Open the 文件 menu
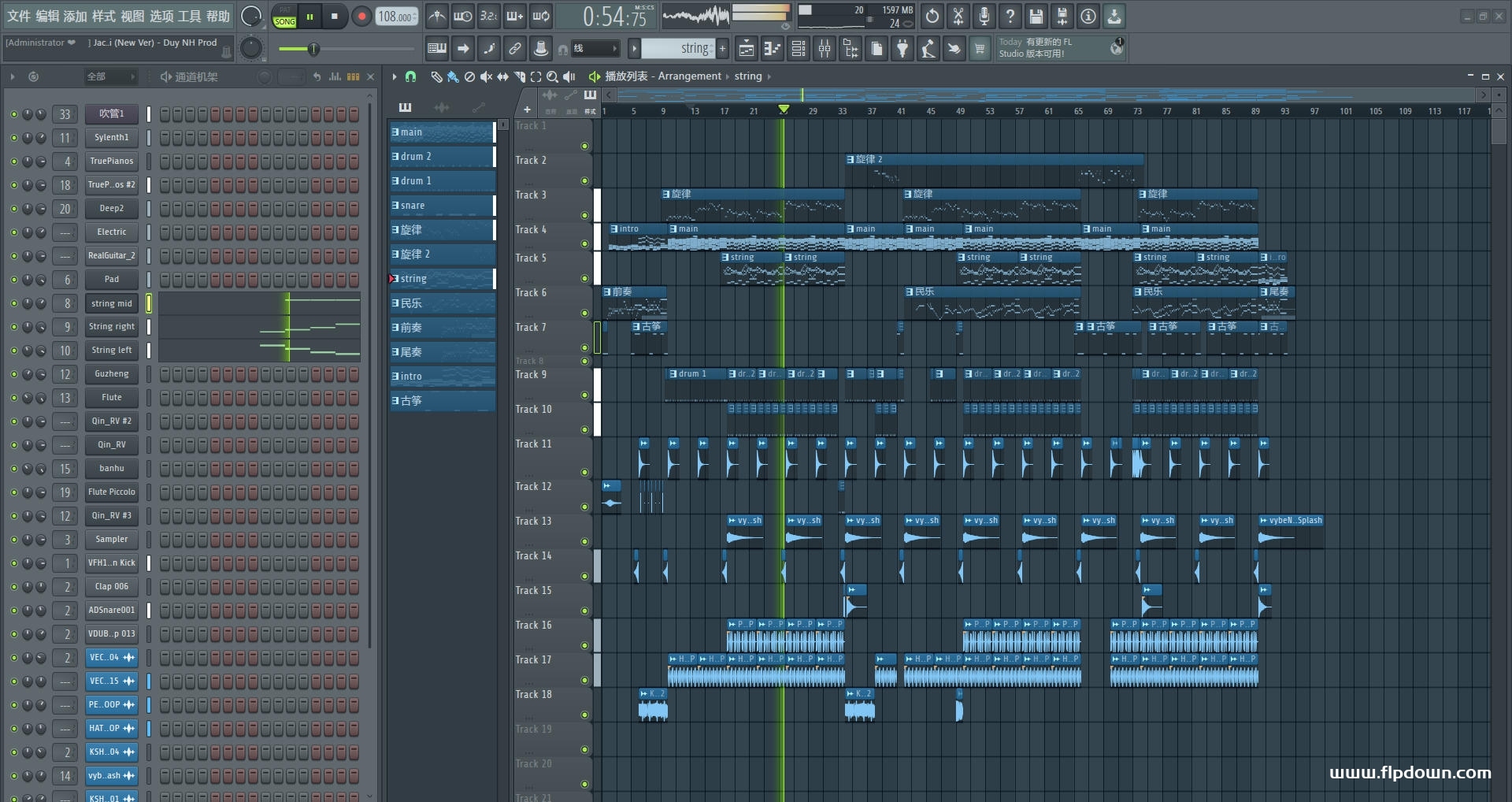 pos(18,17)
